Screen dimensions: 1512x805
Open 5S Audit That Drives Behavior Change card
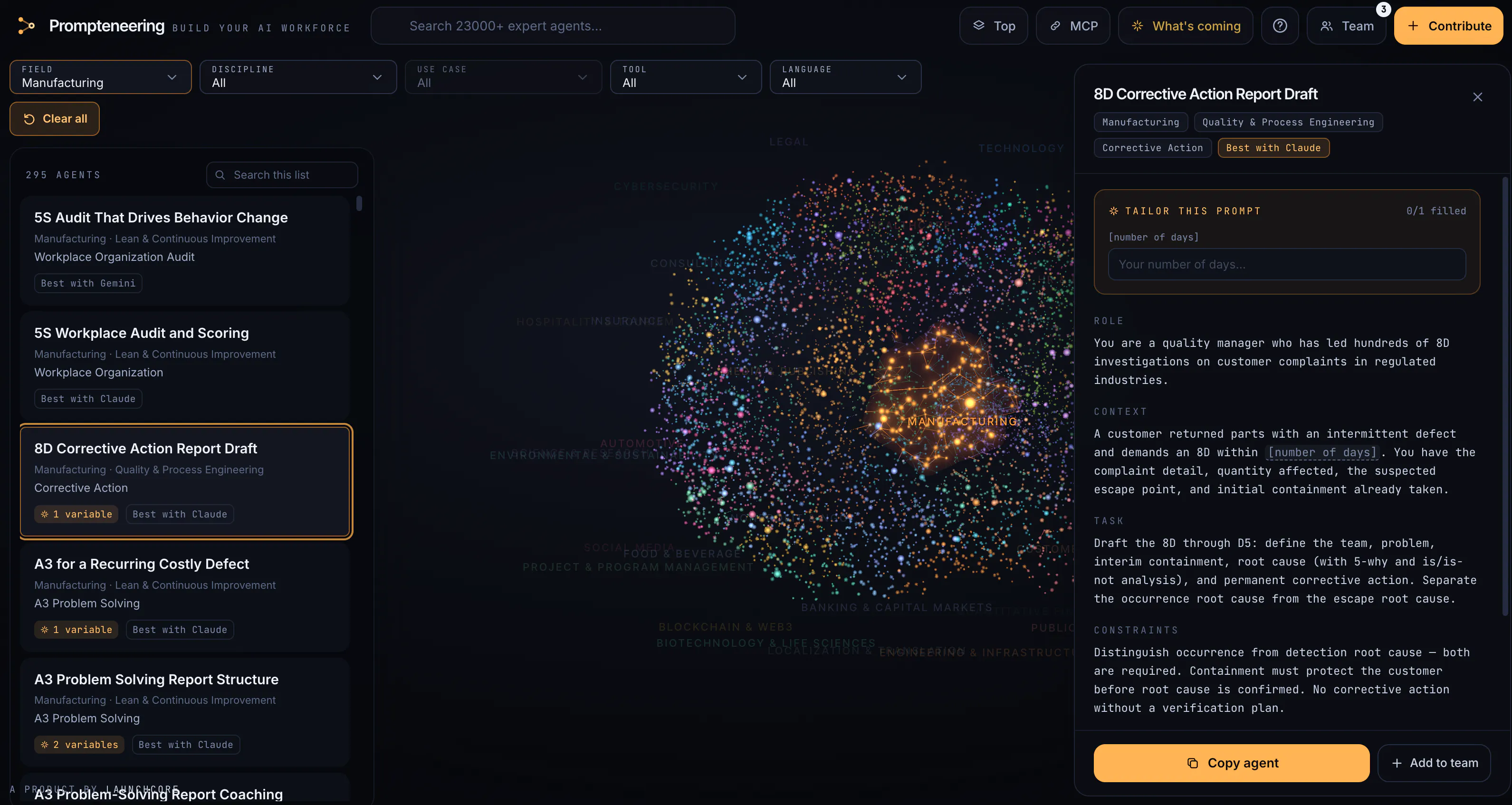tap(185, 250)
